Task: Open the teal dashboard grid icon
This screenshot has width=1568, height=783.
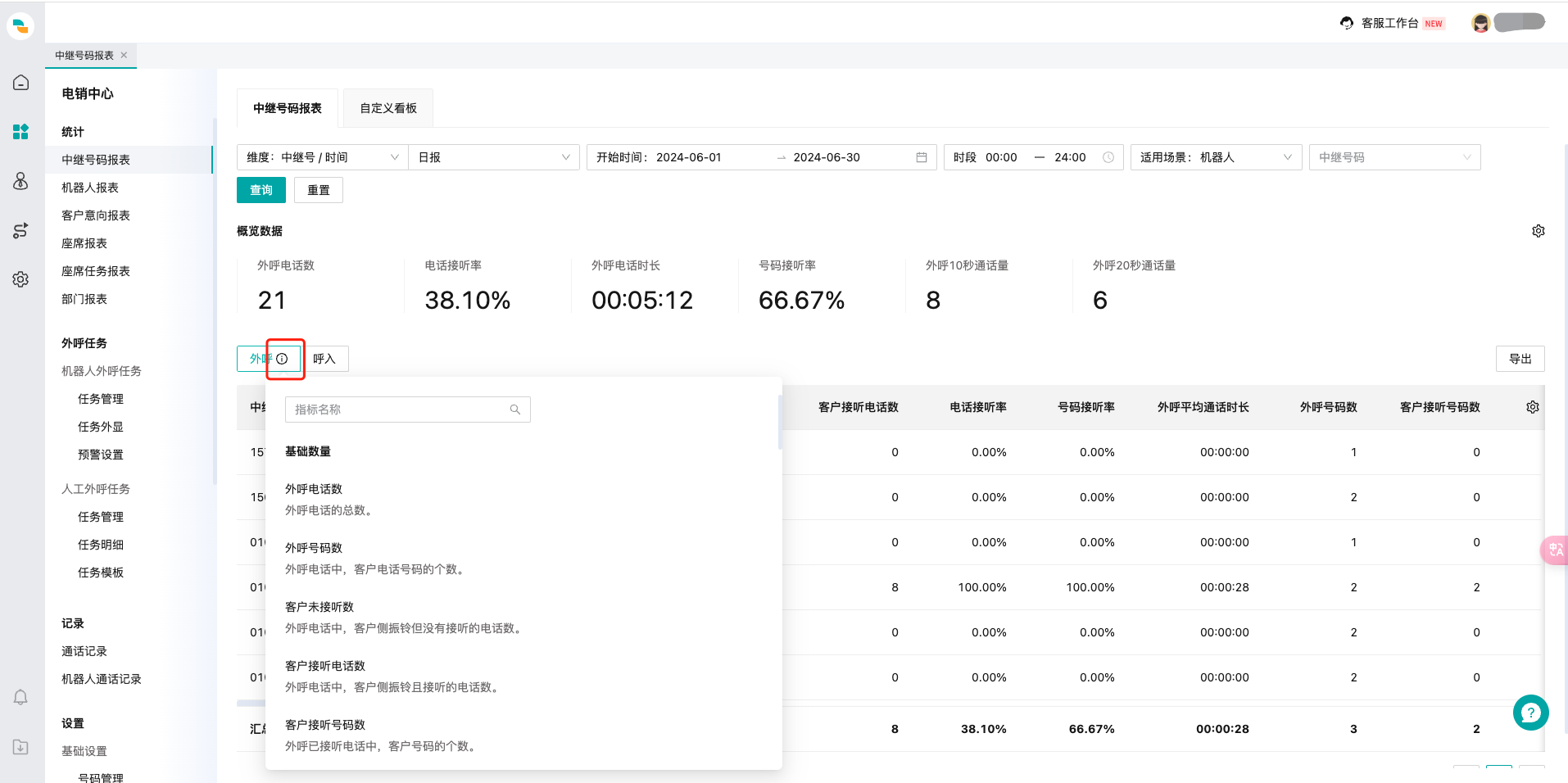Action: 21,132
